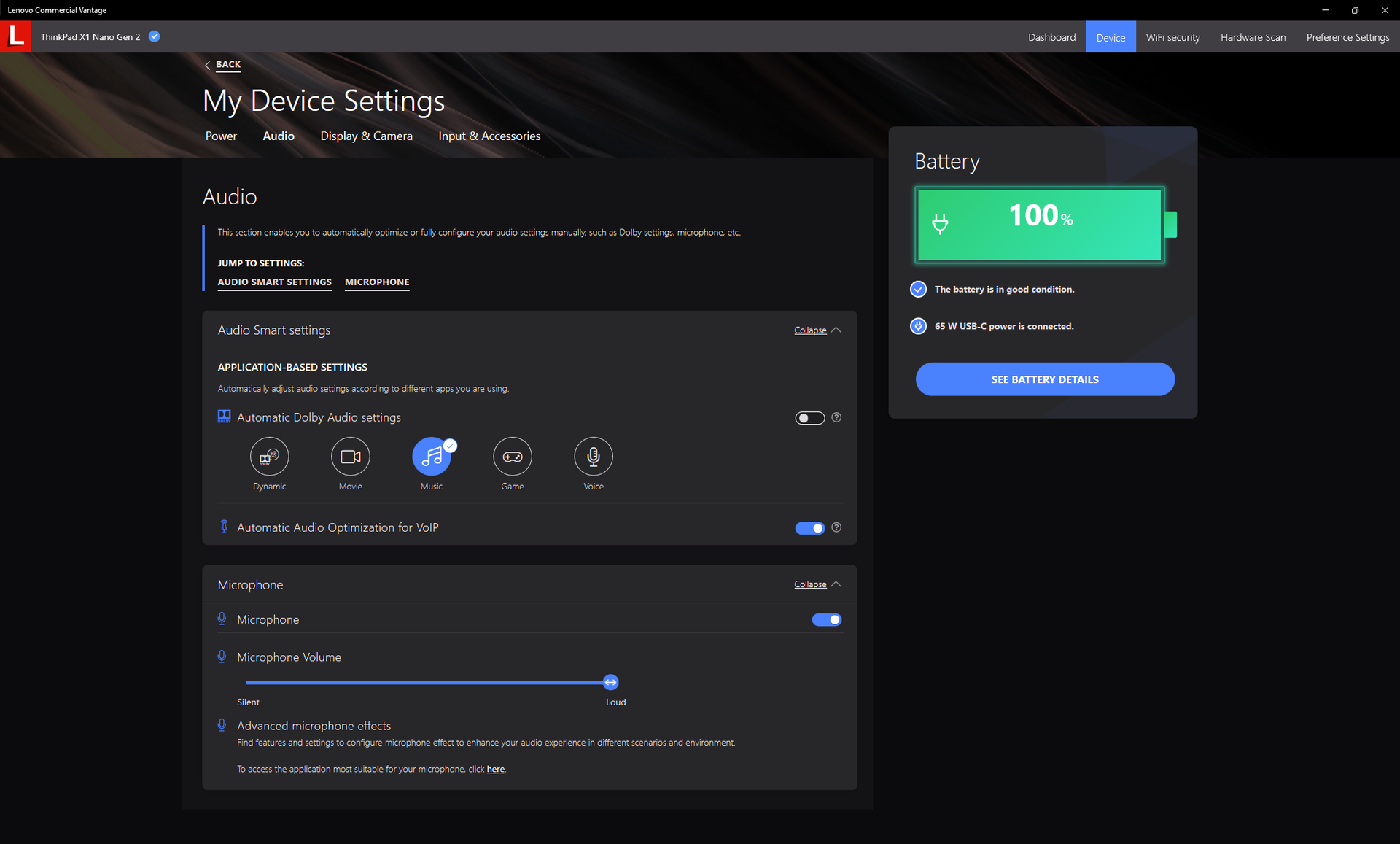Collapse the Audio Smart settings section
The image size is (1400, 844).
pos(817,330)
